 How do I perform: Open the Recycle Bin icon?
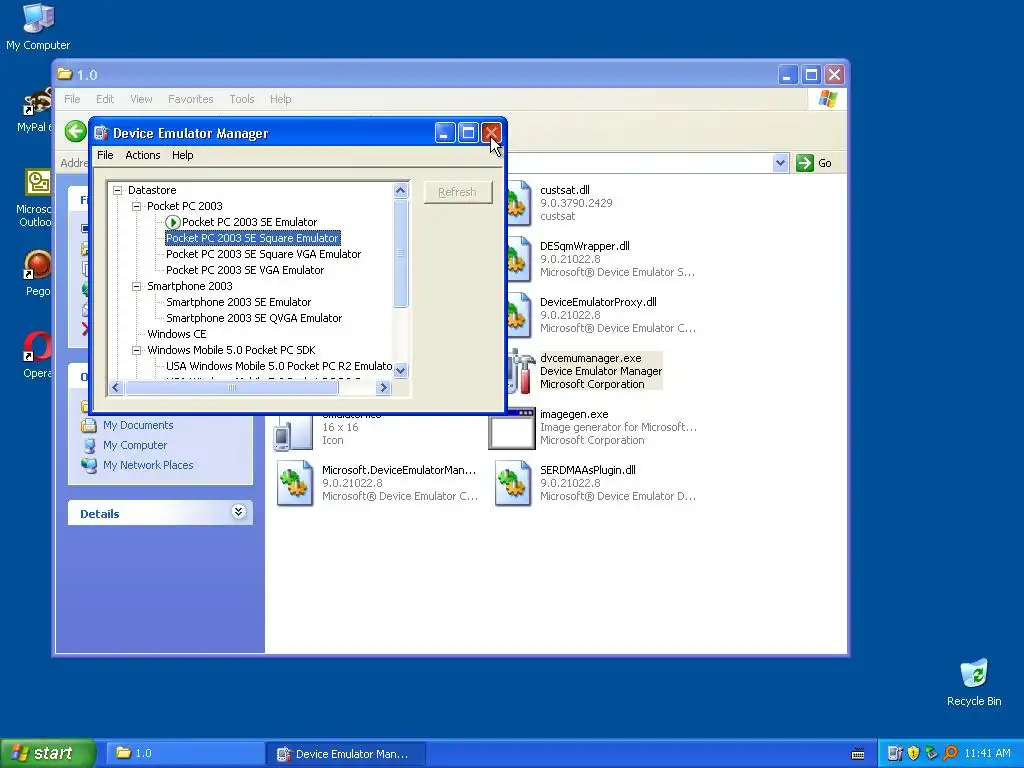click(974, 682)
